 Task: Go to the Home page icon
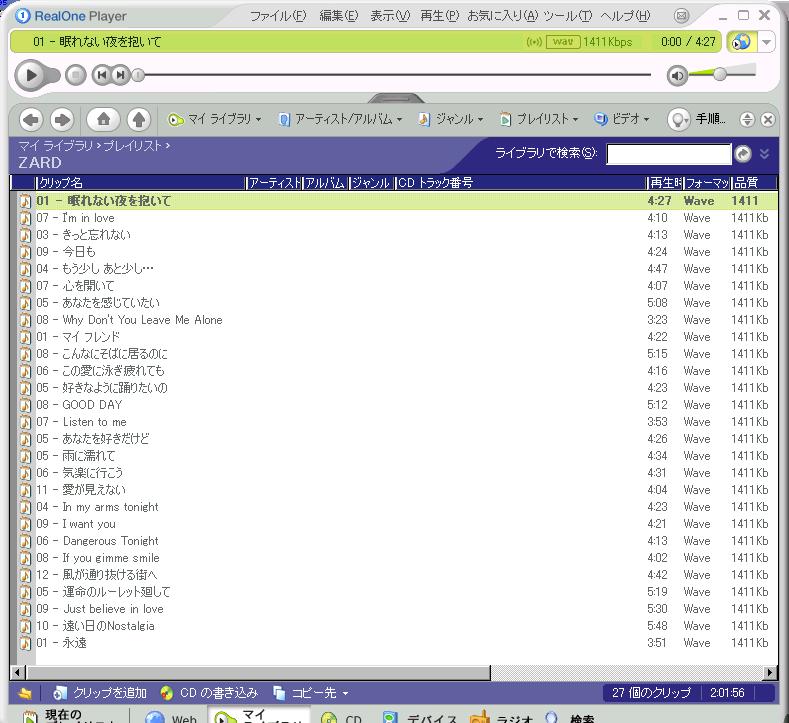click(103, 120)
